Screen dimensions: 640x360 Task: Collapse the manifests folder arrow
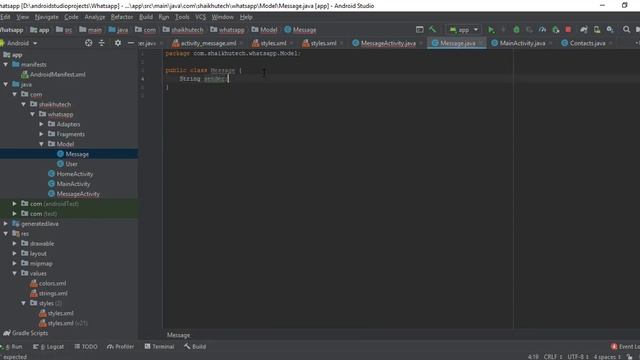tap(6, 64)
